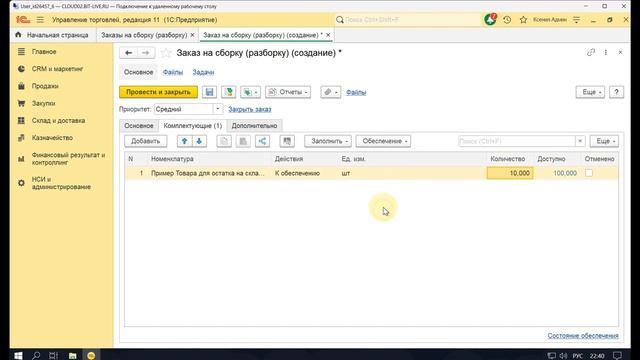The image size is (640, 360).
Task: Move the row up with the blue arrow
Action: (184, 141)
